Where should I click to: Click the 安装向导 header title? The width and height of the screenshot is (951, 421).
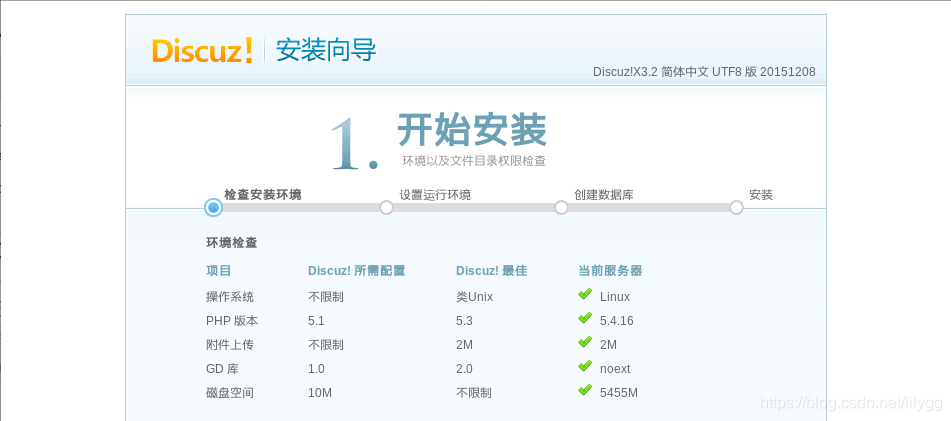tap(326, 50)
